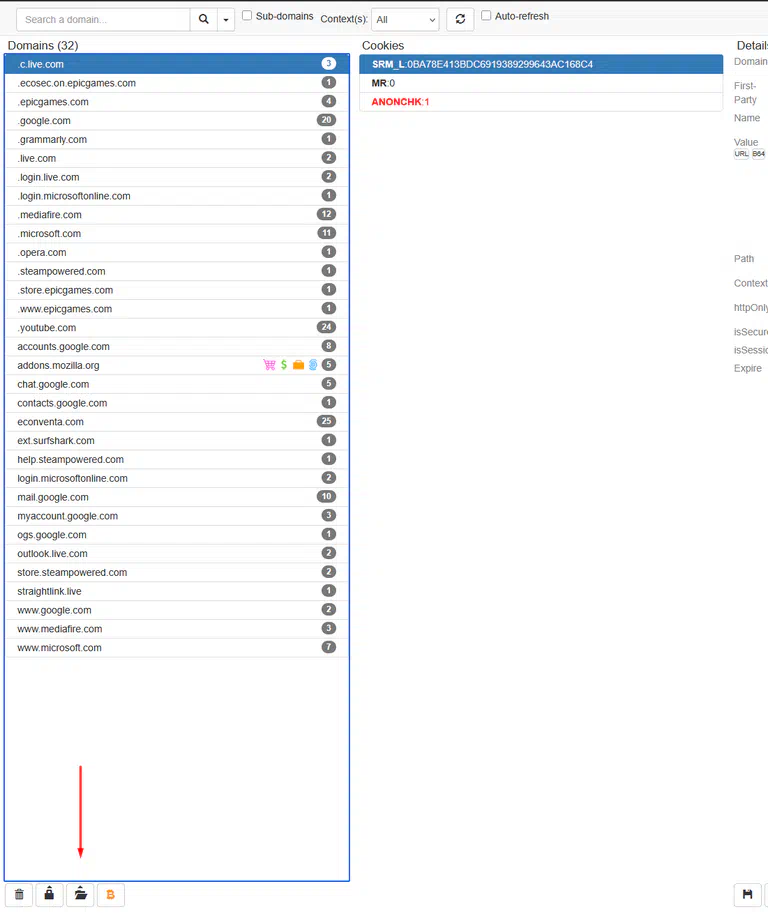This screenshot has height=914, width=768.
Task: Select the .login.microsoftonline.com domain
Action: (177, 196)
